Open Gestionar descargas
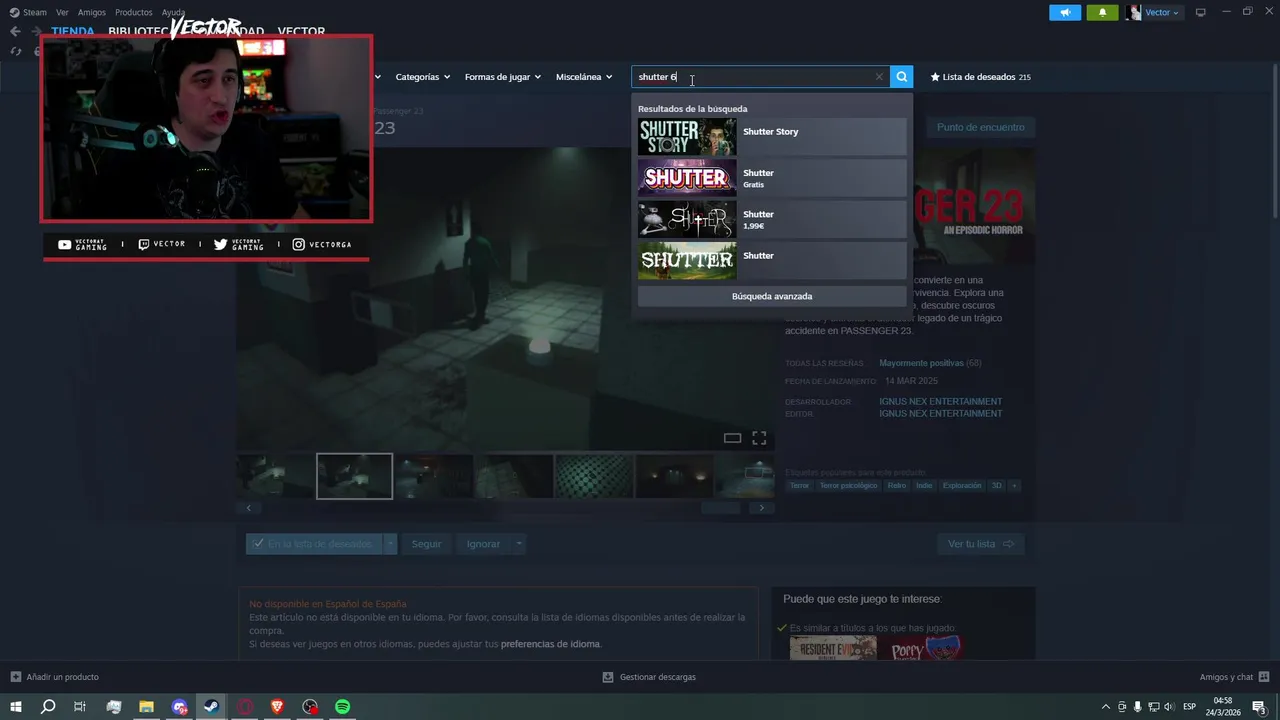Viewport: 1280px width, 720px height. pyautogui.click(x=649, y=677)
